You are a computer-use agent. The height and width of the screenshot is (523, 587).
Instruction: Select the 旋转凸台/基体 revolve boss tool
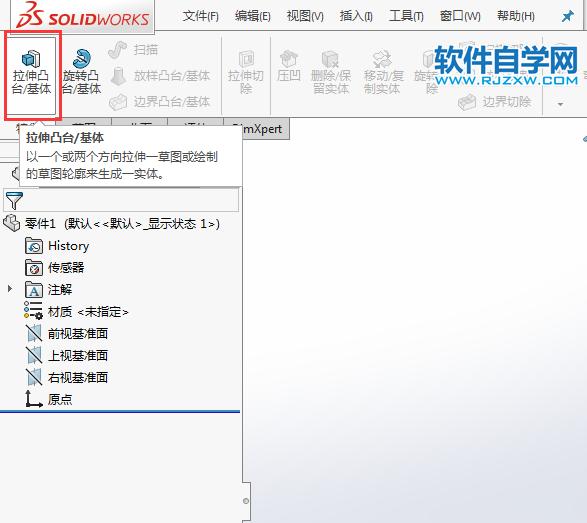(x=81, y=72)
